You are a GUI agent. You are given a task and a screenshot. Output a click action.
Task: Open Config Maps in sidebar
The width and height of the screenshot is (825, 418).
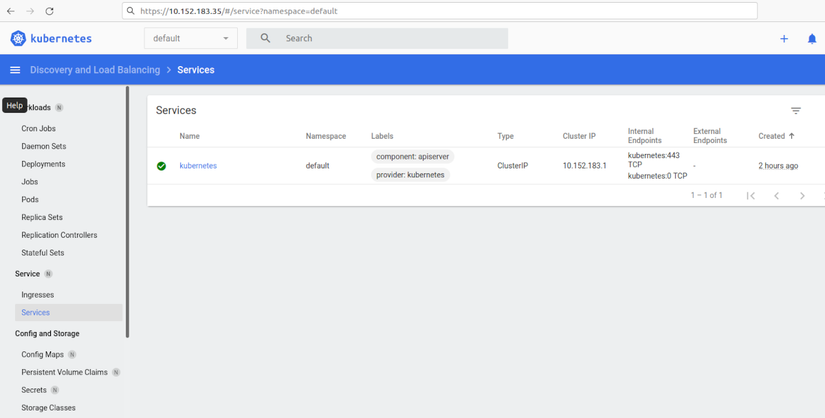point(43,355)
